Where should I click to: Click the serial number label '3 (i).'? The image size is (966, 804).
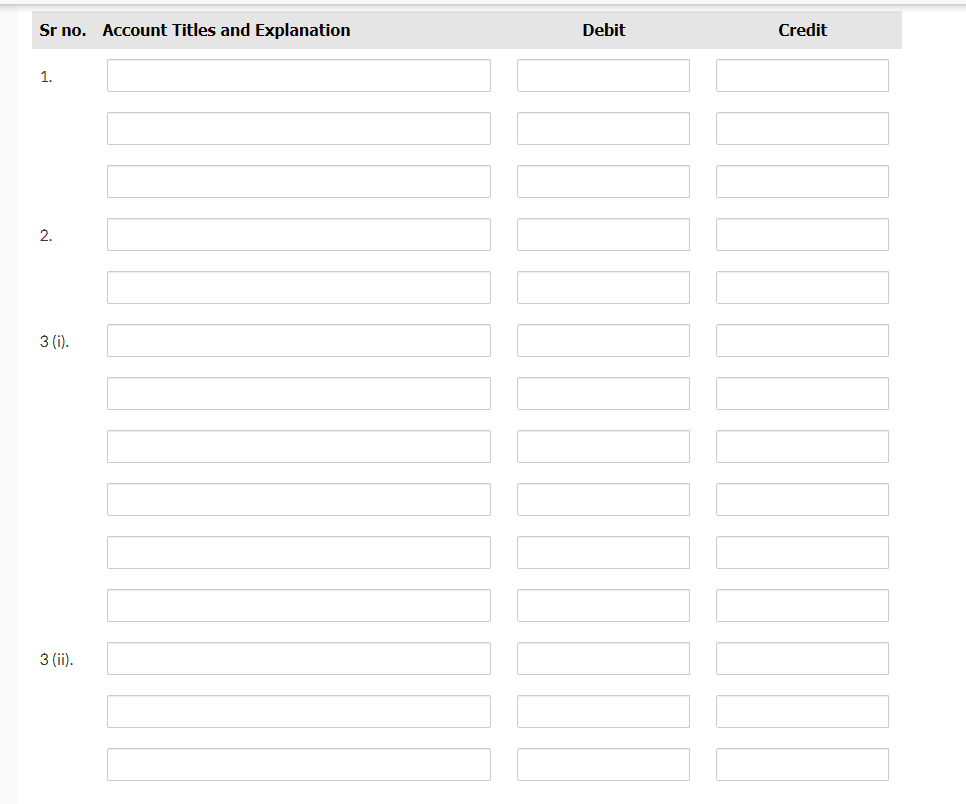click(54, 341)
